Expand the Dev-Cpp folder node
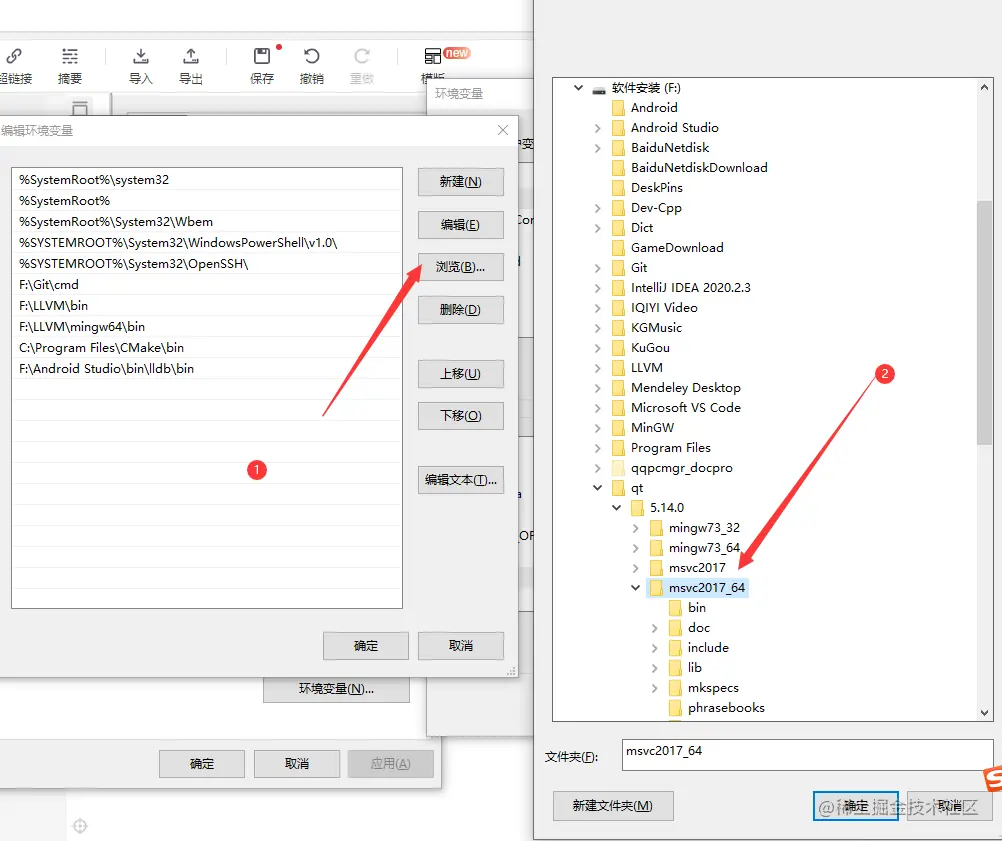The width and height of the screenshot is (1002, 841). pyautogui.click(x=597, y=208)
